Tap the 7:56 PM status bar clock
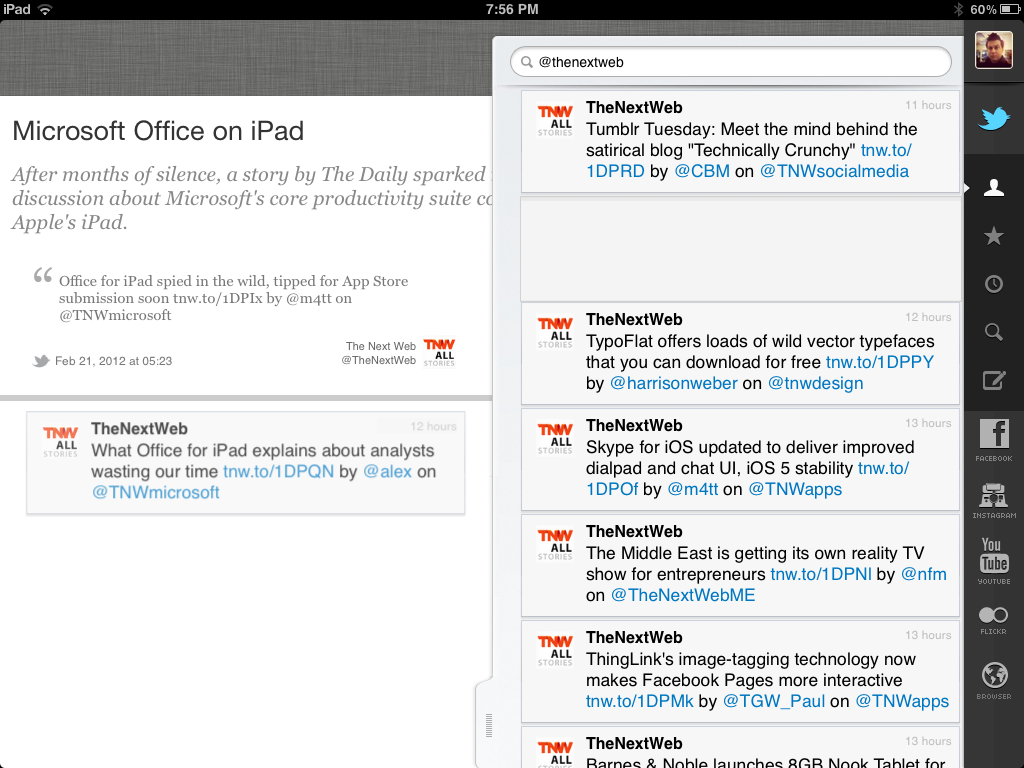Screen dimensions: 1024x768 512,9
